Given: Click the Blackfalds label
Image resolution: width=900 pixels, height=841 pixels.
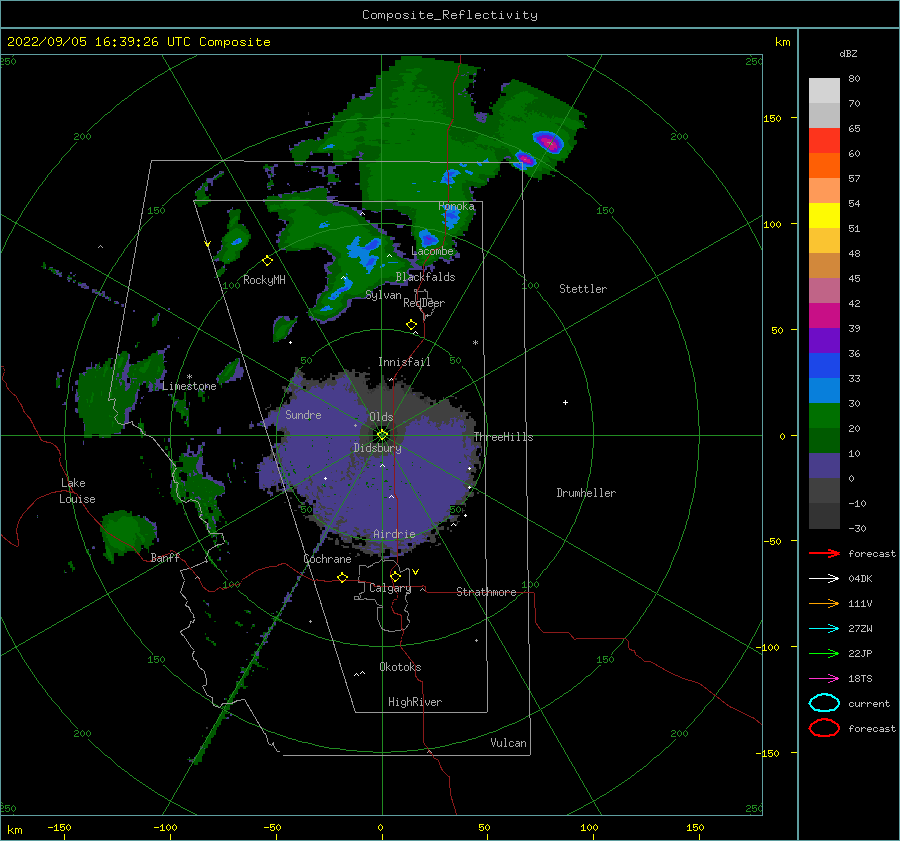Looking at the screenshot, I should point(425,277).
